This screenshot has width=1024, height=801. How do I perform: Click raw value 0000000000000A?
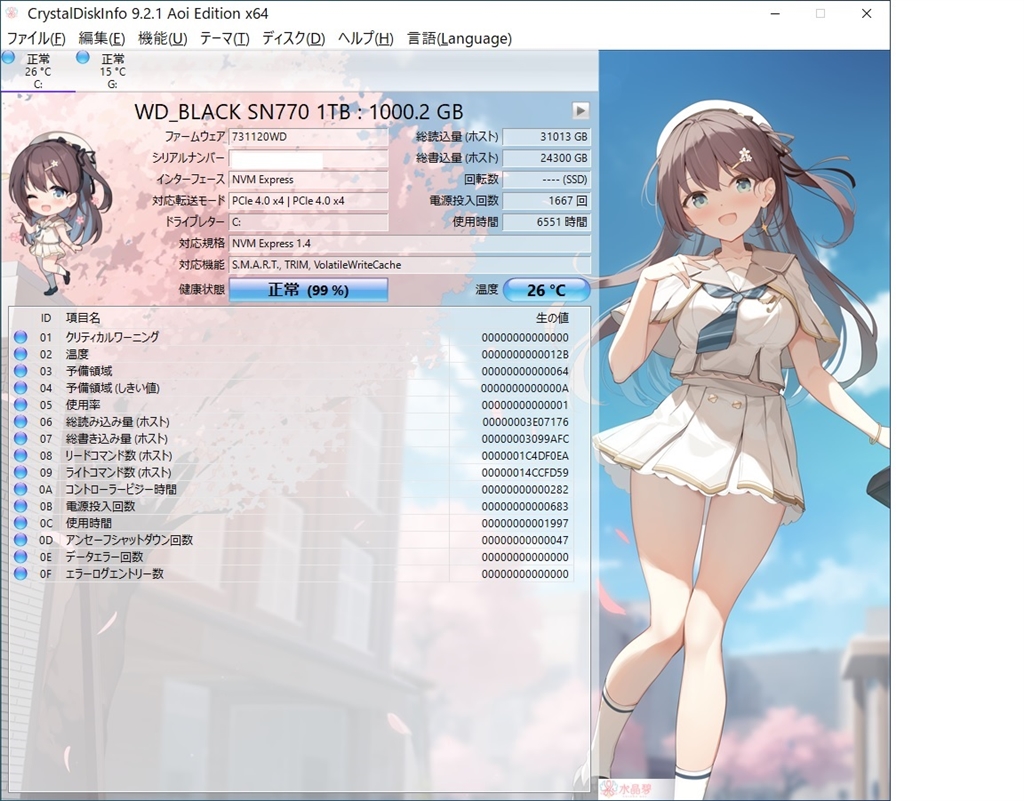[525, 388]
